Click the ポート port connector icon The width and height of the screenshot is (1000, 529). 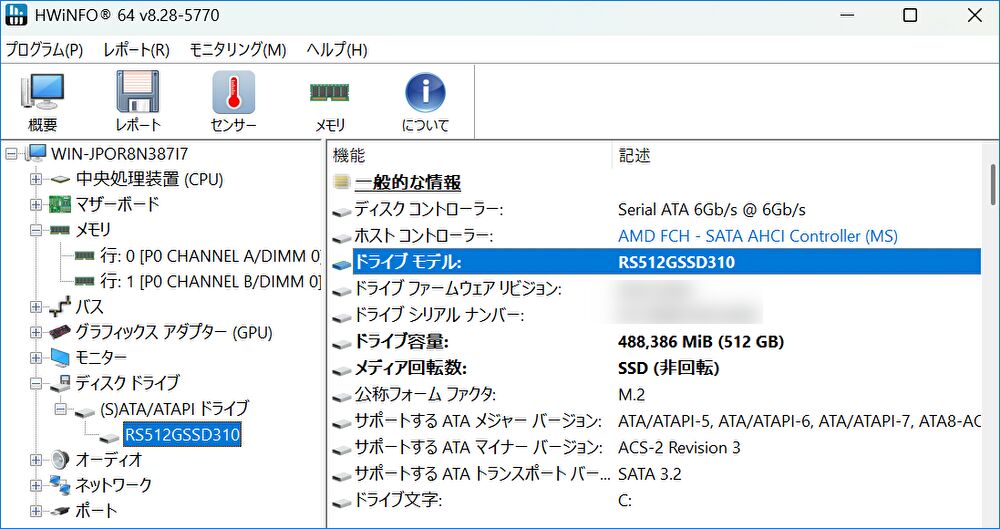pos(60,511)
